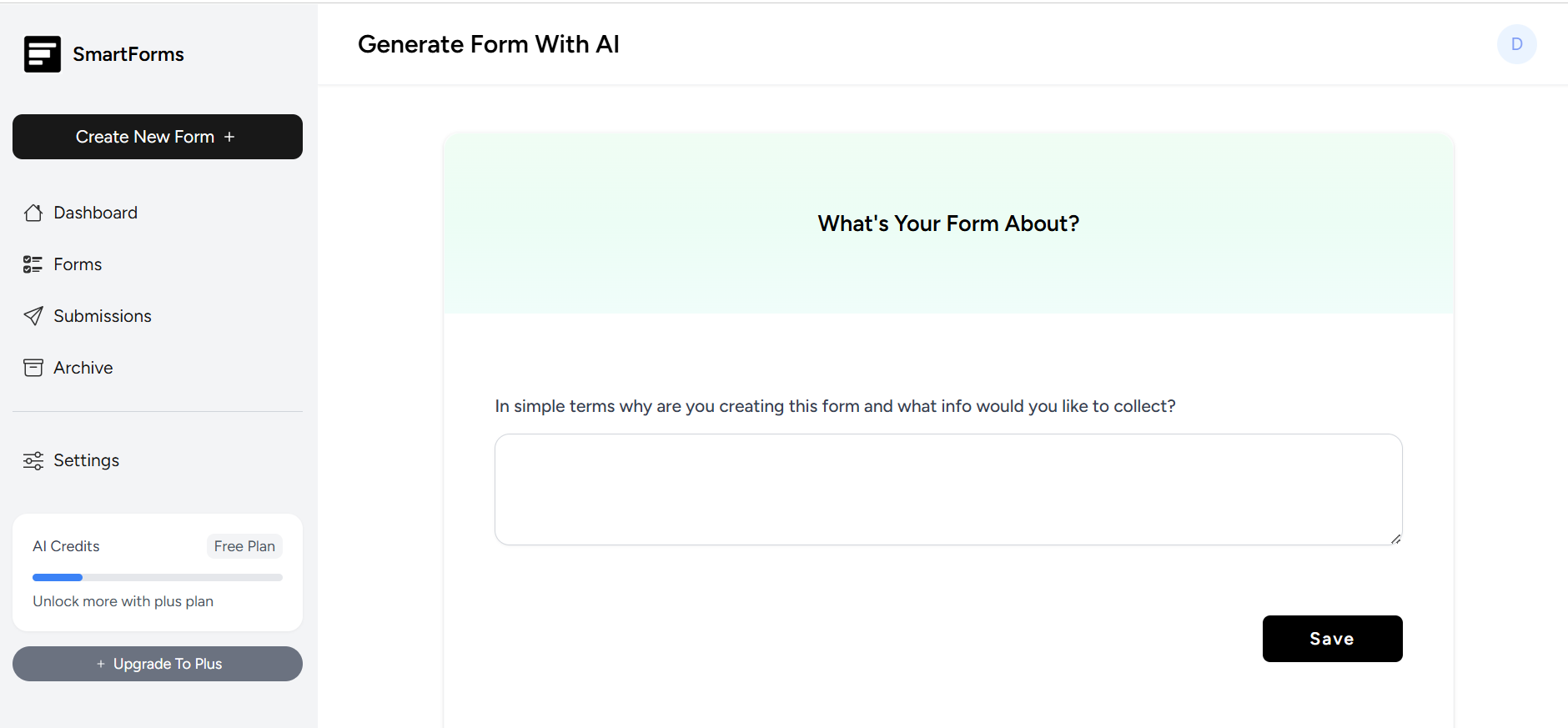Click the Save button
The width and height of the screenshot is (1568, 728).
click(1331, 639)
